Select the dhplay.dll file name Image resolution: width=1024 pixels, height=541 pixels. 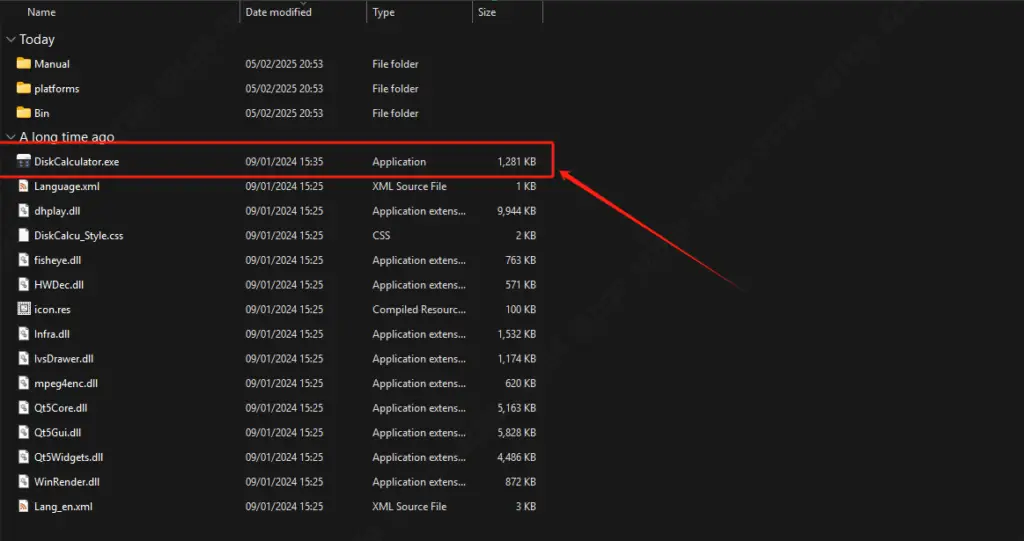click(57, 211)
